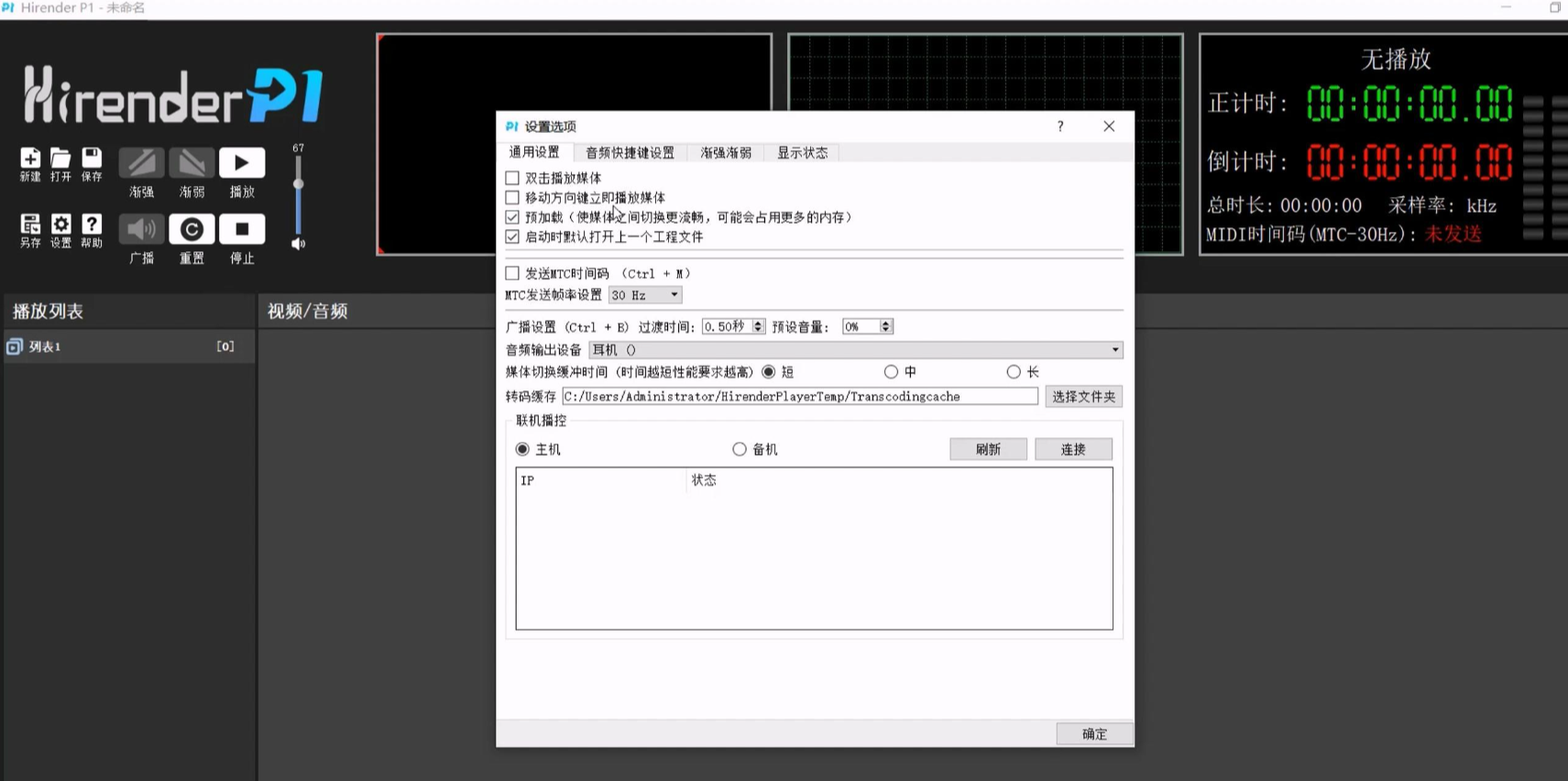
Task: Open the 音频输出设备 dropdown
Action: point(856,349)
